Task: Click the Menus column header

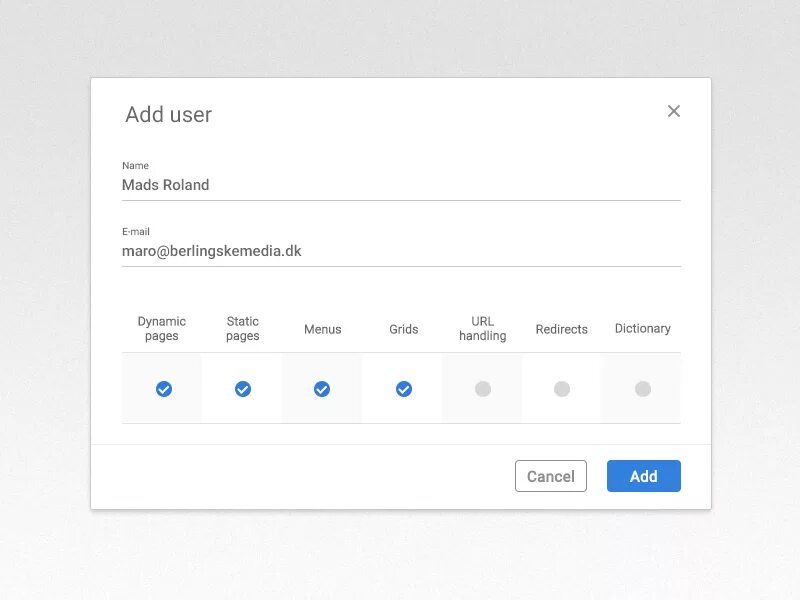Action: [x=322, y=329]
